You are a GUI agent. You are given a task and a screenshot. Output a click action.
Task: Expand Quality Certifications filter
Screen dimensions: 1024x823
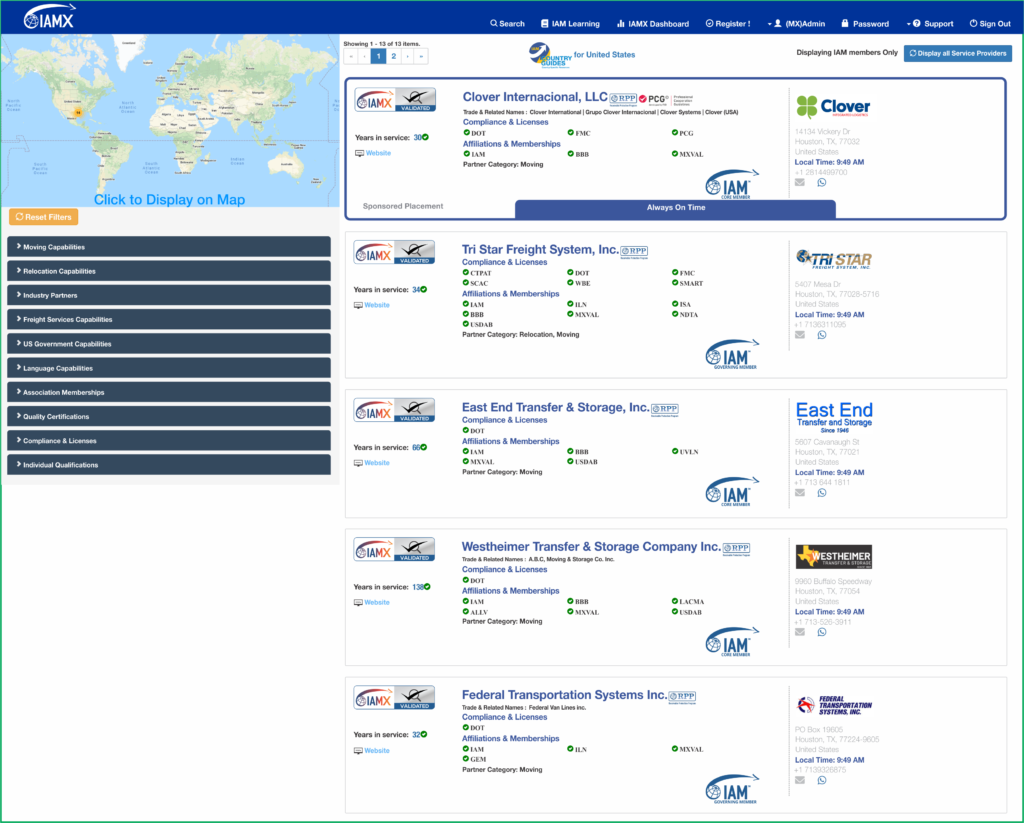tap(169, 417)
